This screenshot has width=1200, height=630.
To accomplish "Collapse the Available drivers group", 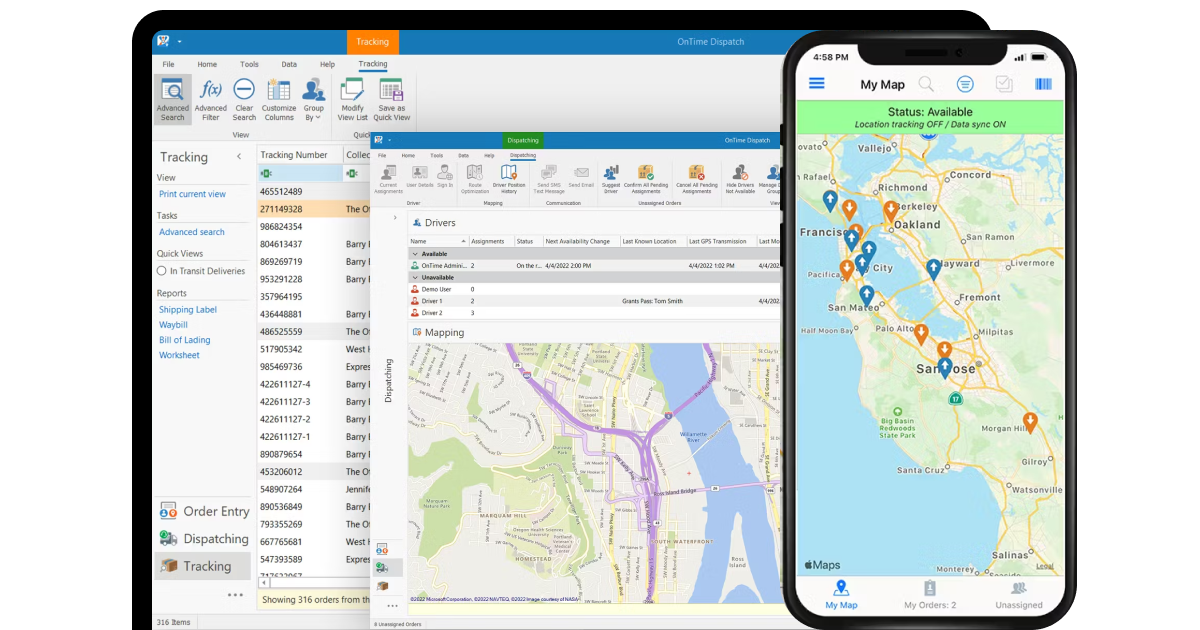I will click(x=413, y=254).
